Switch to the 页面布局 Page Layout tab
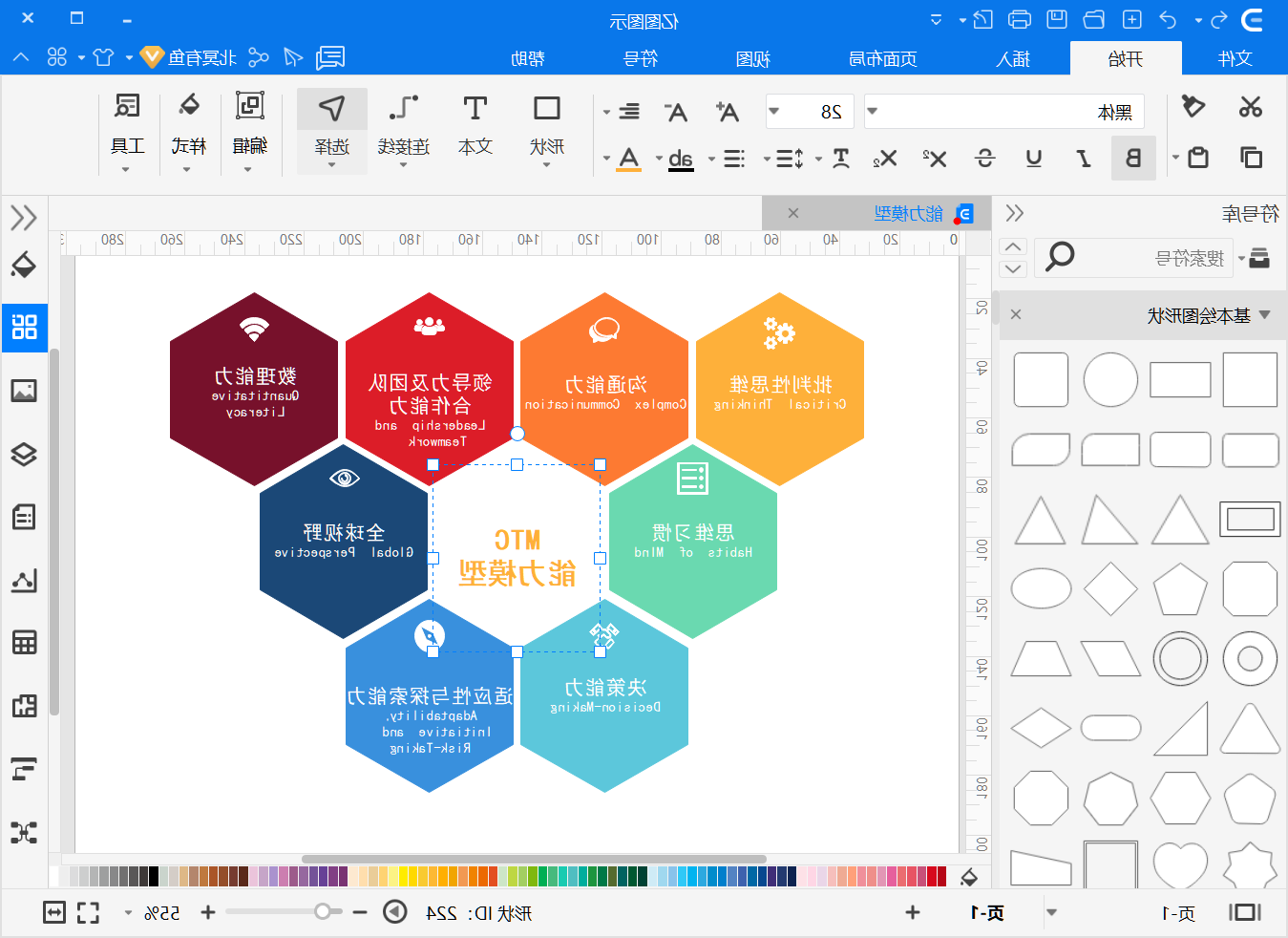 883,58
